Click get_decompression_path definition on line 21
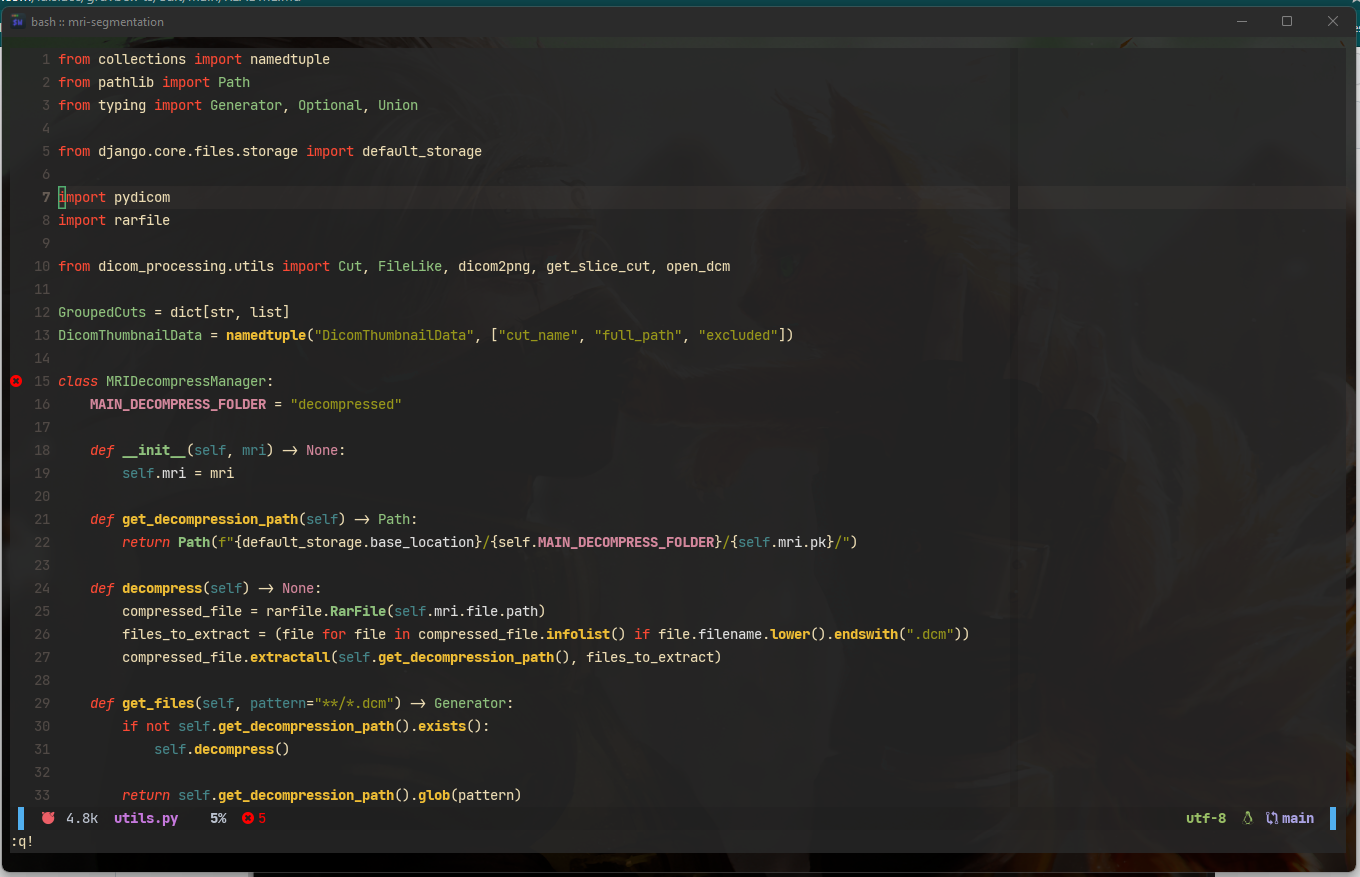The width and height of the screenshot is (1360, 877). [210, 519]
